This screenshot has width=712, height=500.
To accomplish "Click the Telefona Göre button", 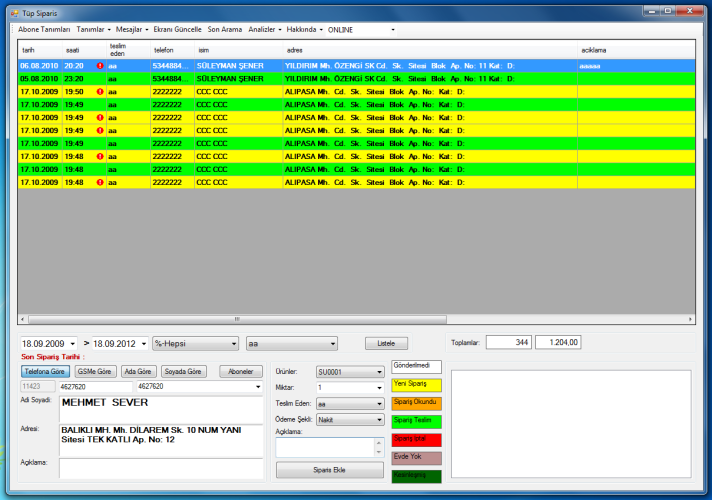I will coord(45,371).
